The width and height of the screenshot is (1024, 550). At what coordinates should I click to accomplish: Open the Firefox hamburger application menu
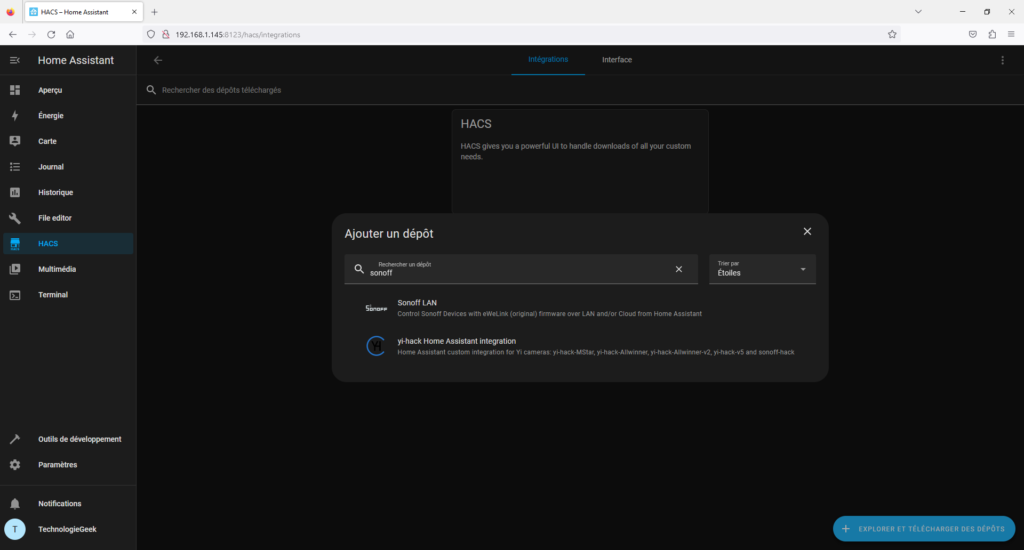[1011, 35]
